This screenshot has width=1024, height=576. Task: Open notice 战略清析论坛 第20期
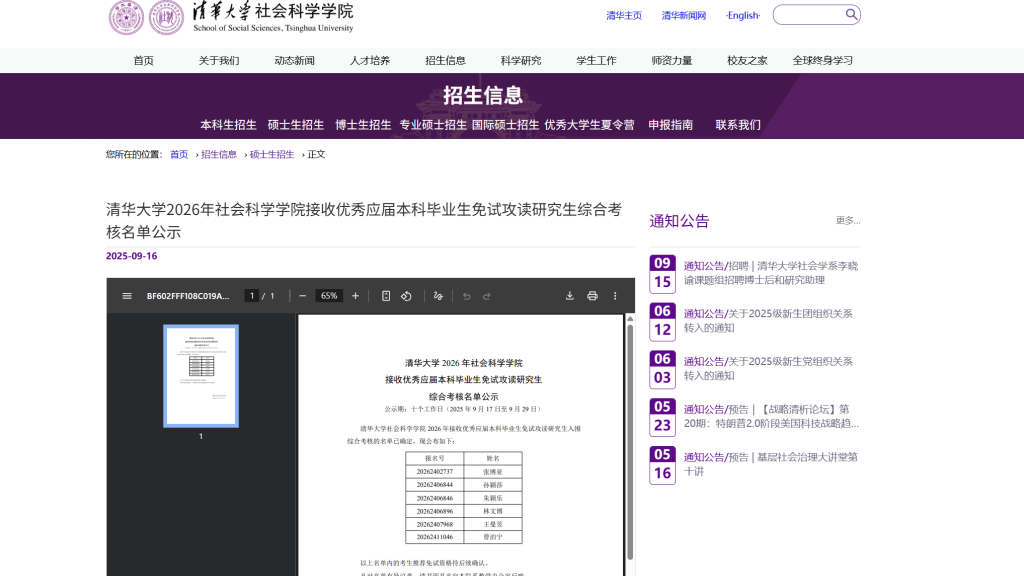point(771,416)
